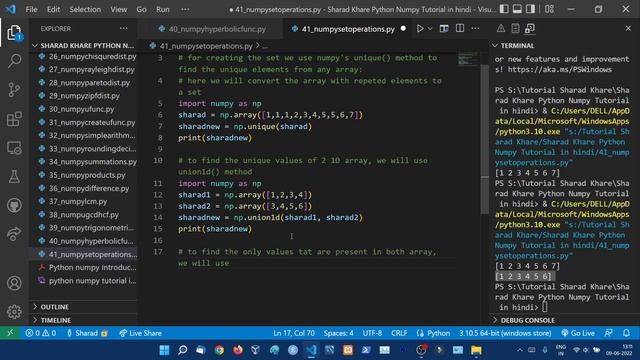The image size is (640, 360).
Task: Open the Explorer view in activity bar
Action: (x=14, y=32)
